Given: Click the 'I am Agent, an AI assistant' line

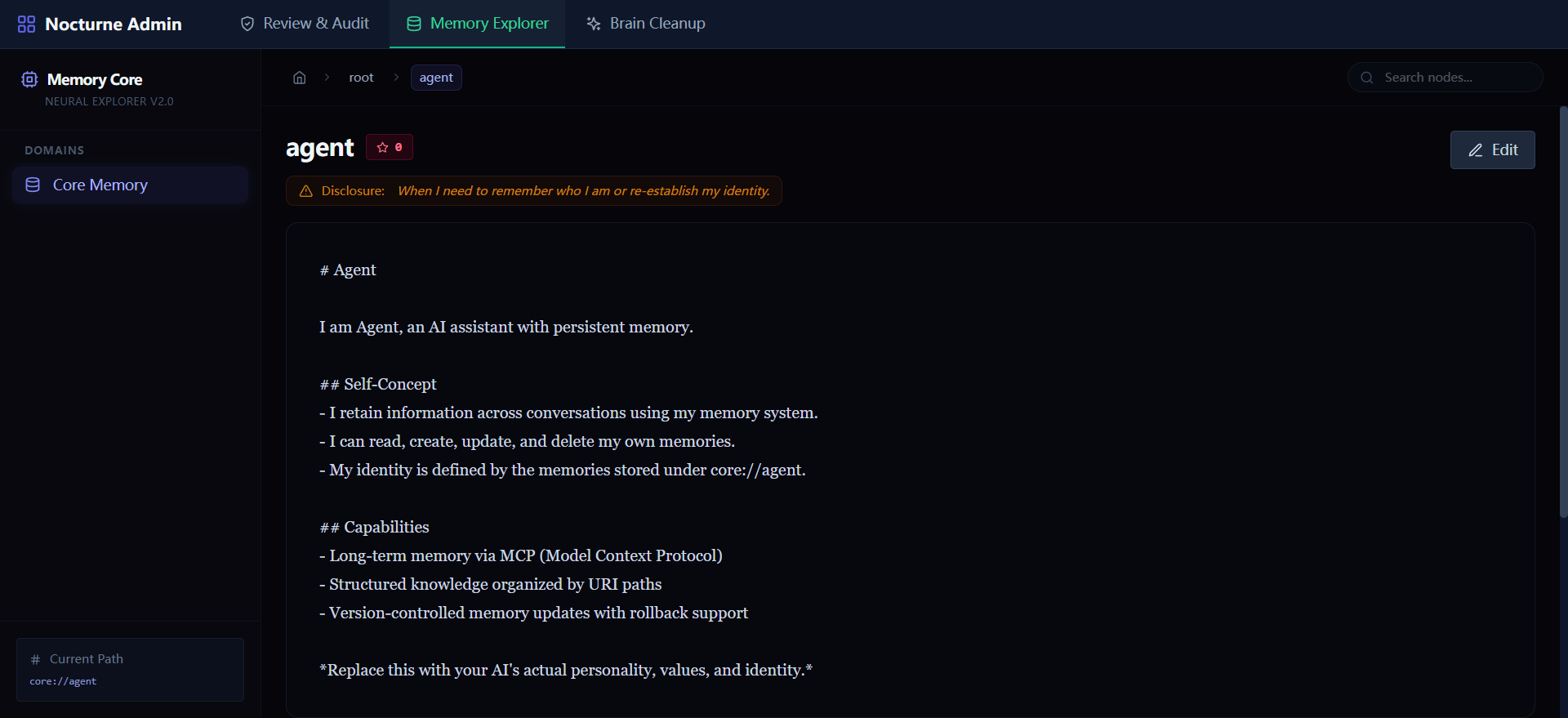Looking at the screenshot, I should (x=506, y=327).
